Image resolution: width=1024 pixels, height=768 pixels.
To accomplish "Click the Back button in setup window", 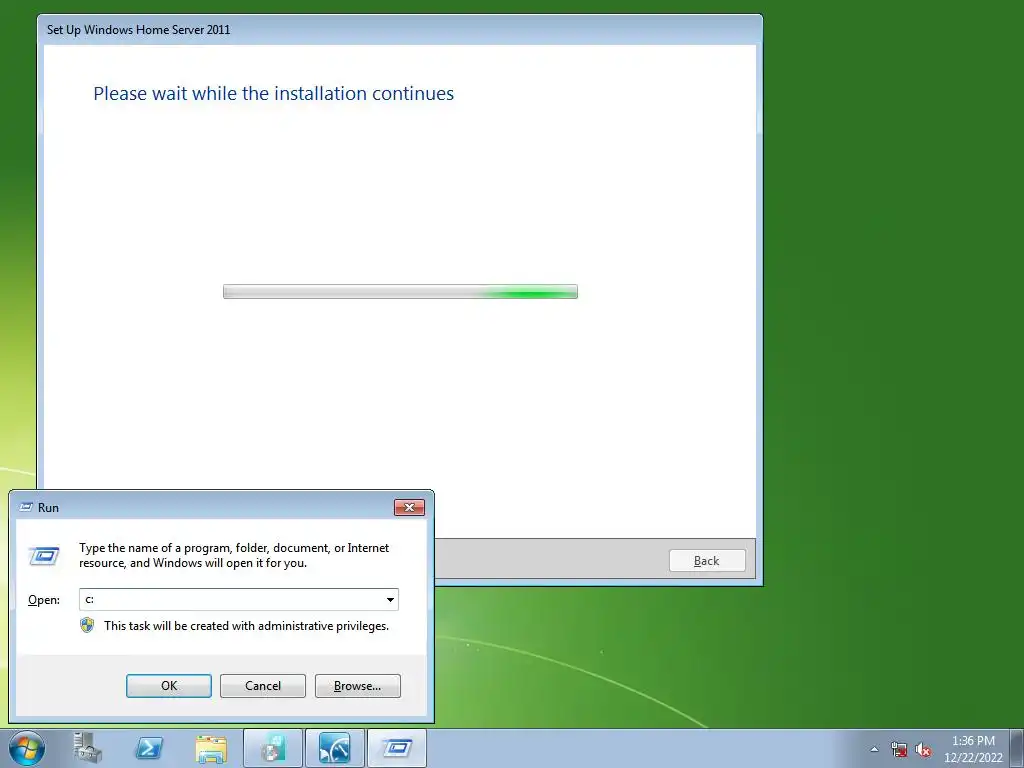I will pos(707,560).
